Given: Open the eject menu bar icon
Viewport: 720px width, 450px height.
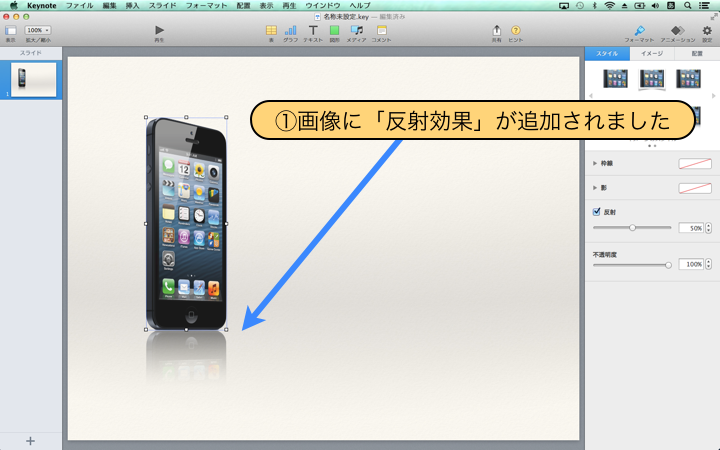Looking at the screenshot, I should (x=624, y=6).
